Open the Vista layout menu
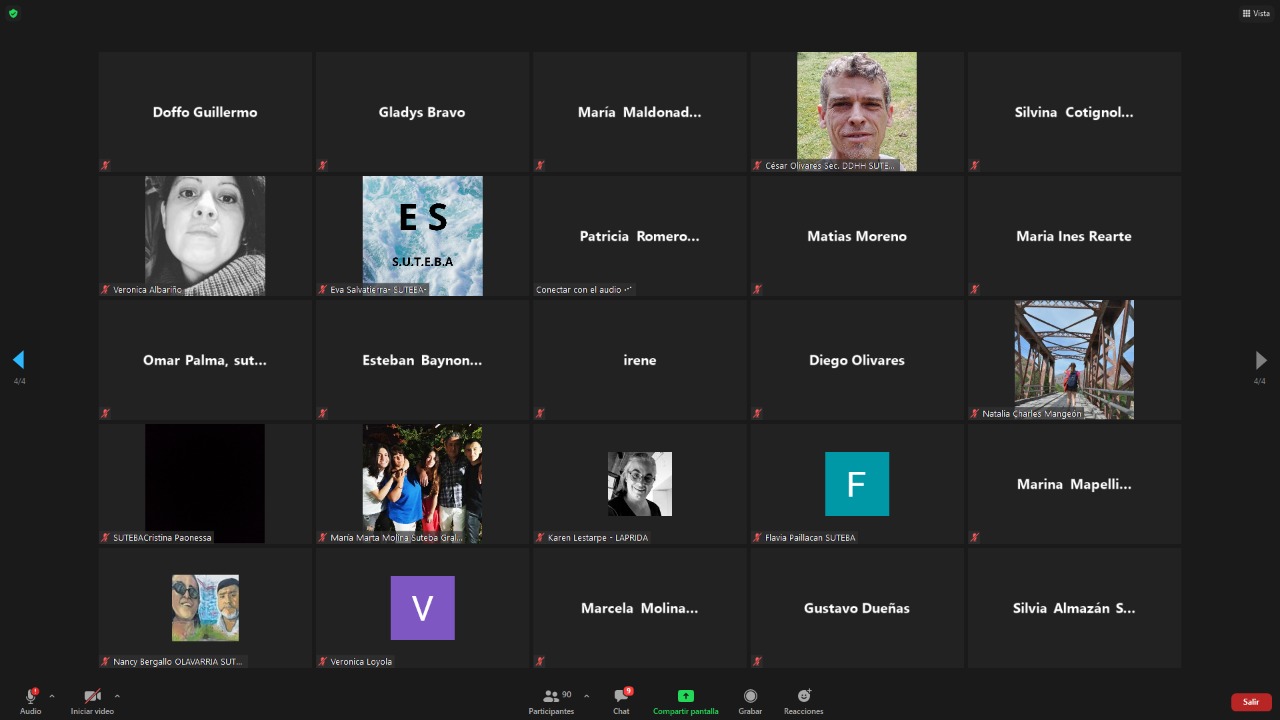The width and height of the screenshot is (1280, 720). tap(1256, 13)
